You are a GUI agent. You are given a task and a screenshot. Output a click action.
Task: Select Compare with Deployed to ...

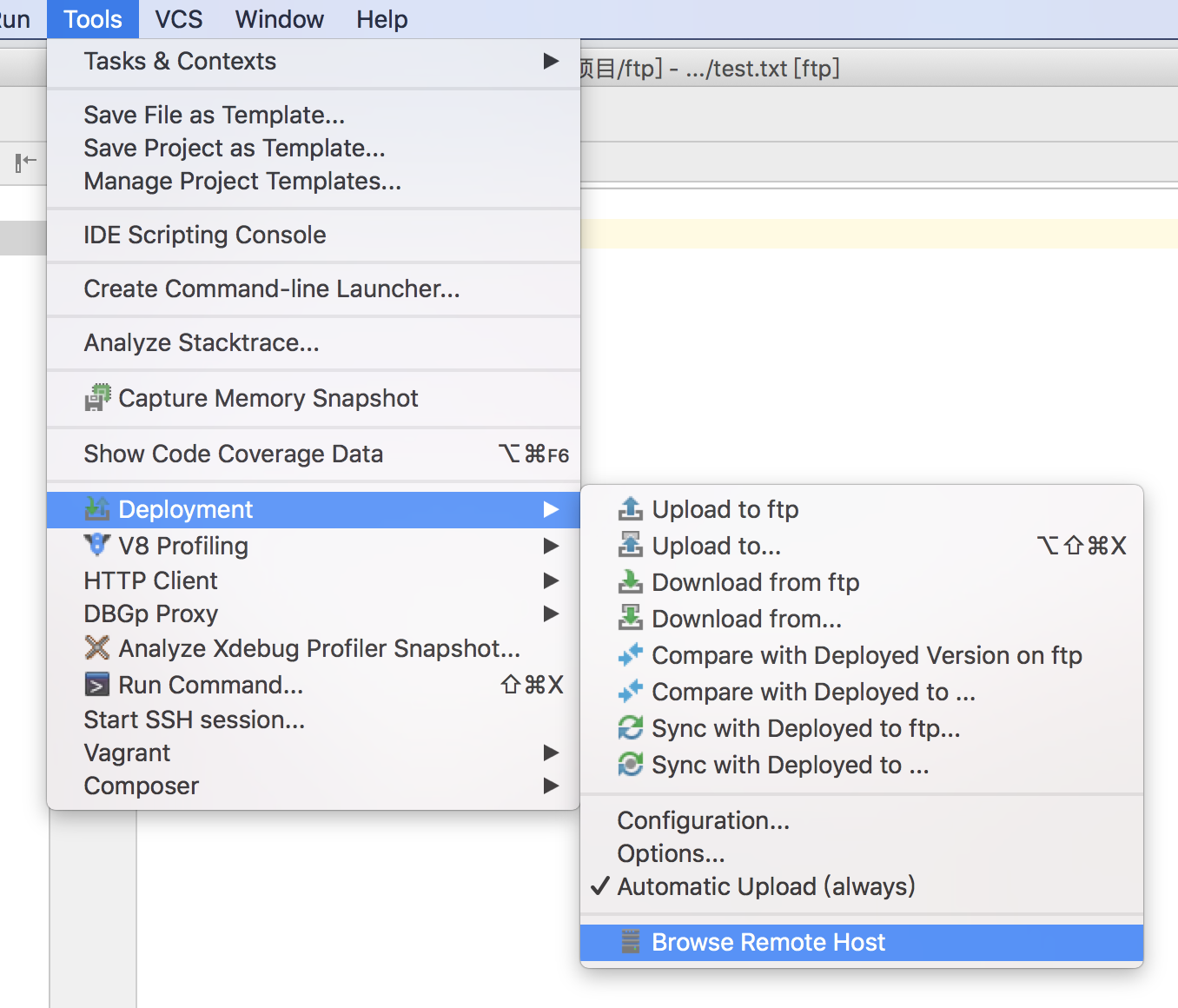(862, 692)
